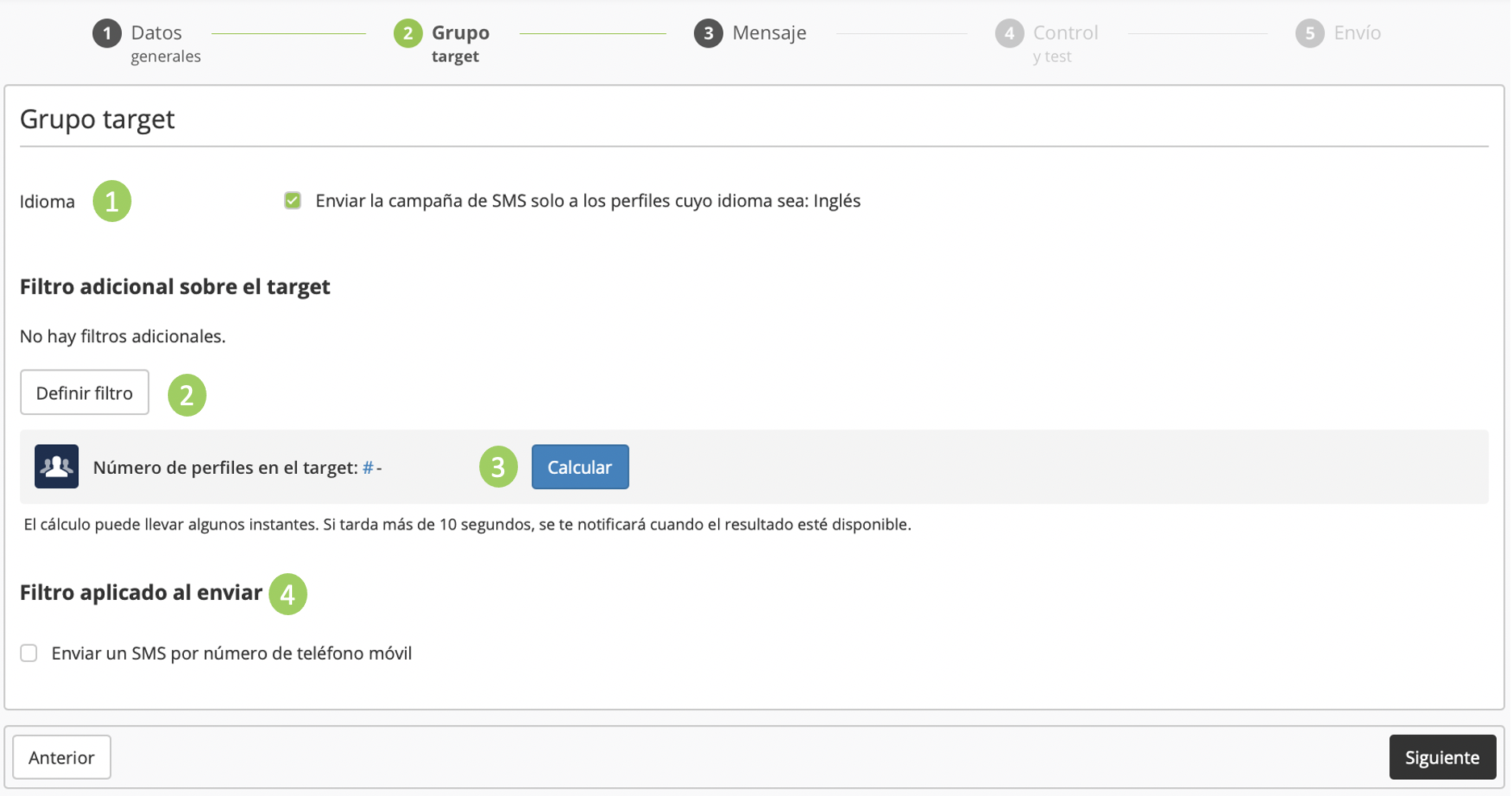Click step 3 circle for Mensaje
The image size is (1512, 796).
pos(708,33)
